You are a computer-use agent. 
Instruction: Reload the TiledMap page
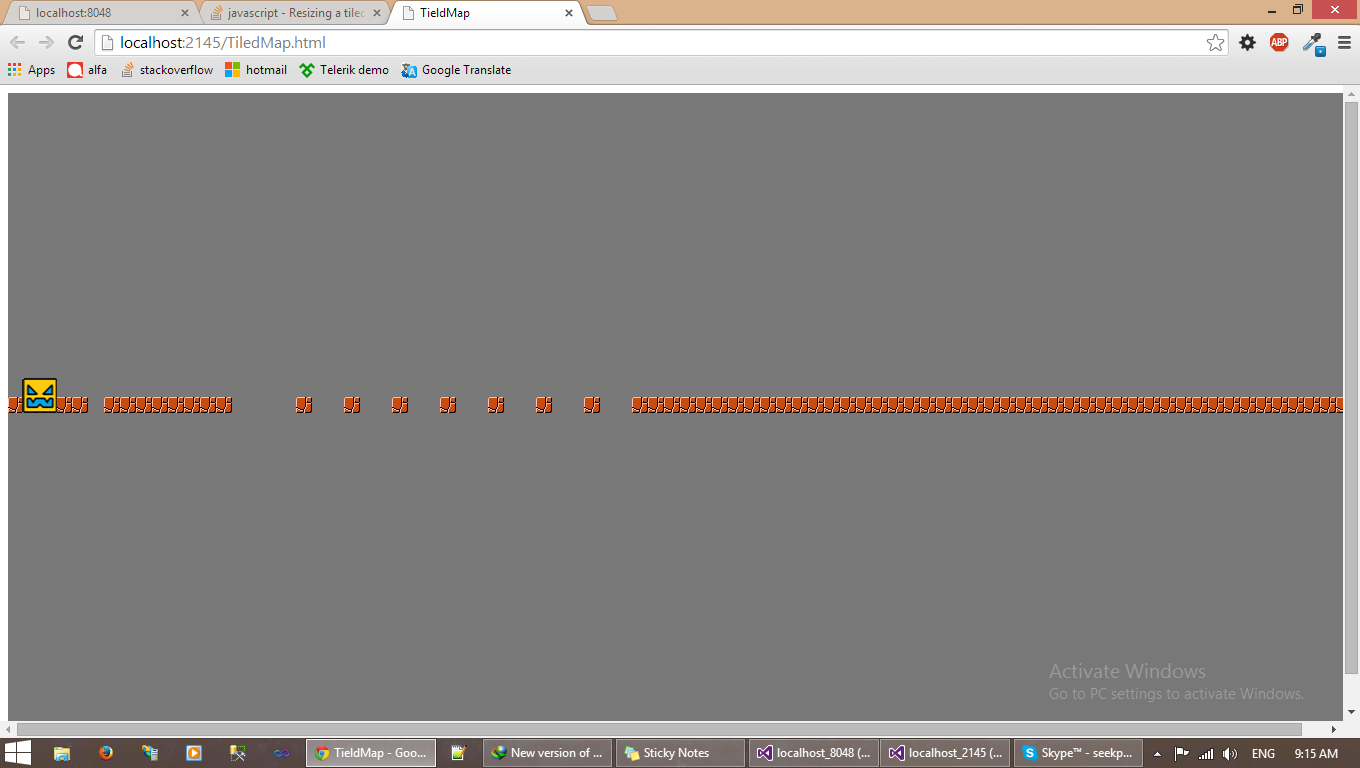click(75, 42)
